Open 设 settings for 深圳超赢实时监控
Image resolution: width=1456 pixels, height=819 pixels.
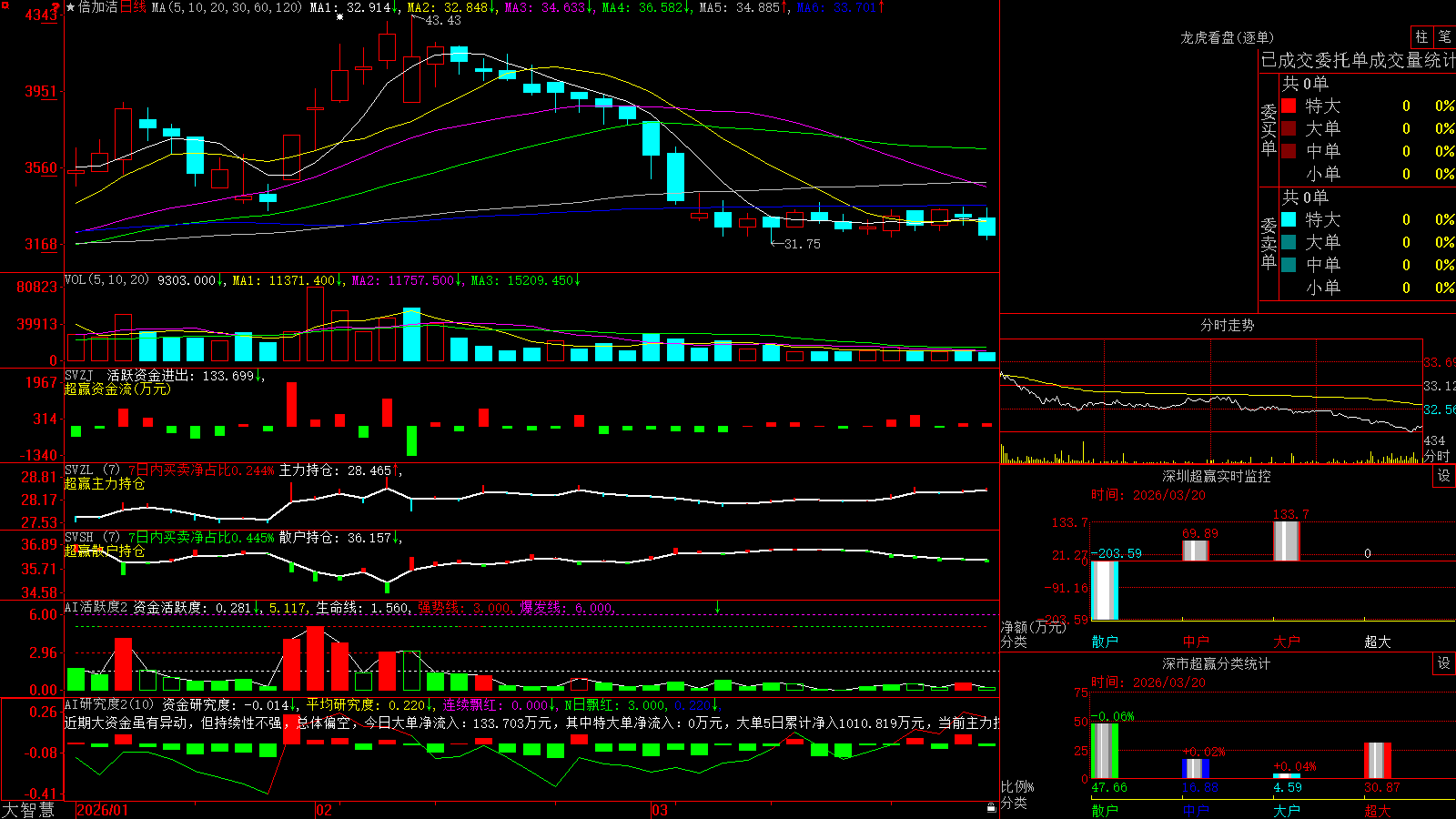1444,476
